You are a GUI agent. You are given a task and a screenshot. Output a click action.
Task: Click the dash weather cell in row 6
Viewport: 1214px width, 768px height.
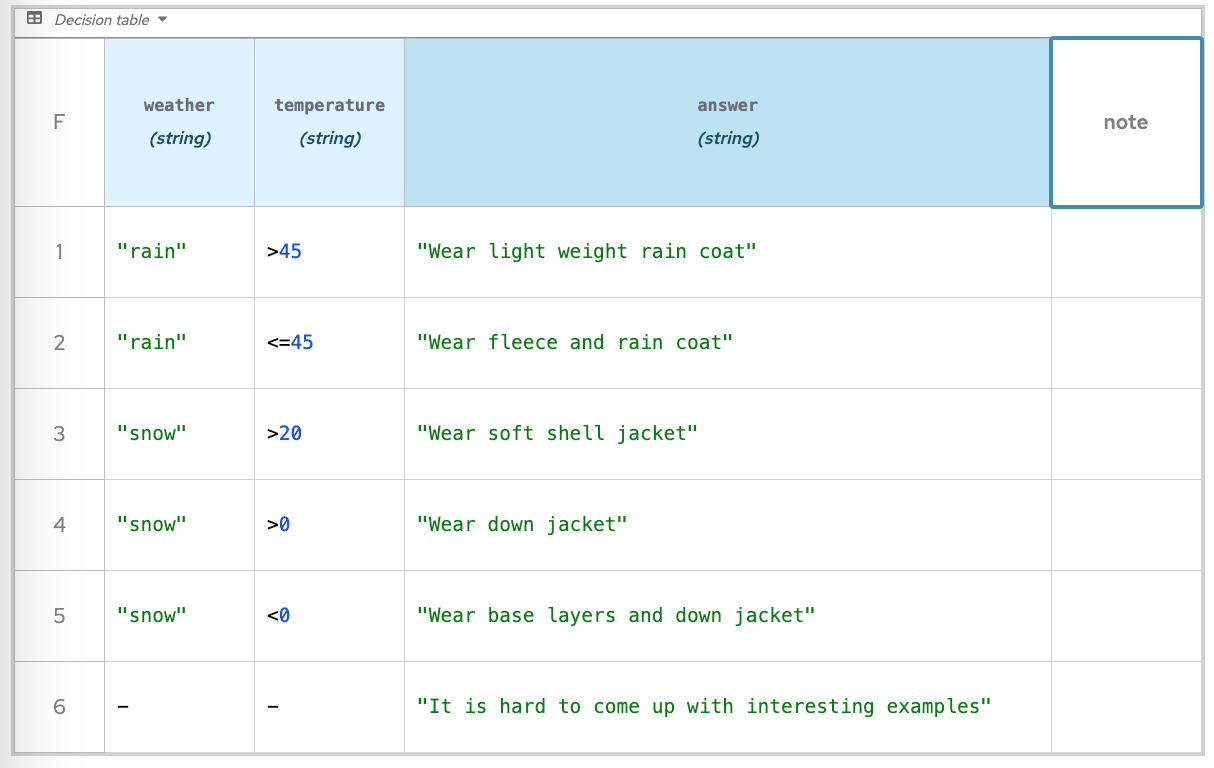179,707
